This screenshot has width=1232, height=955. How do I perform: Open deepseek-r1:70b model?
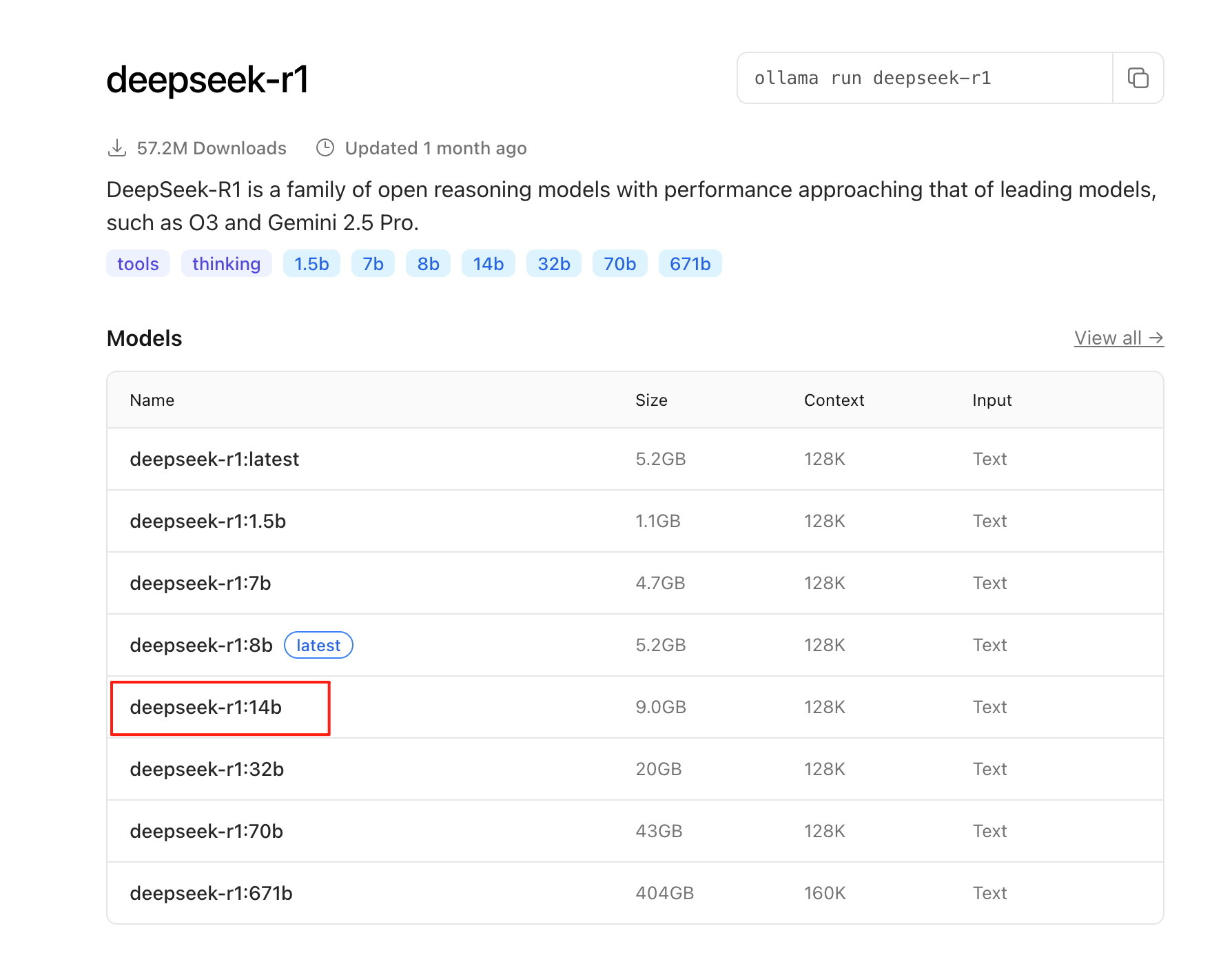[x=206, y=831]
